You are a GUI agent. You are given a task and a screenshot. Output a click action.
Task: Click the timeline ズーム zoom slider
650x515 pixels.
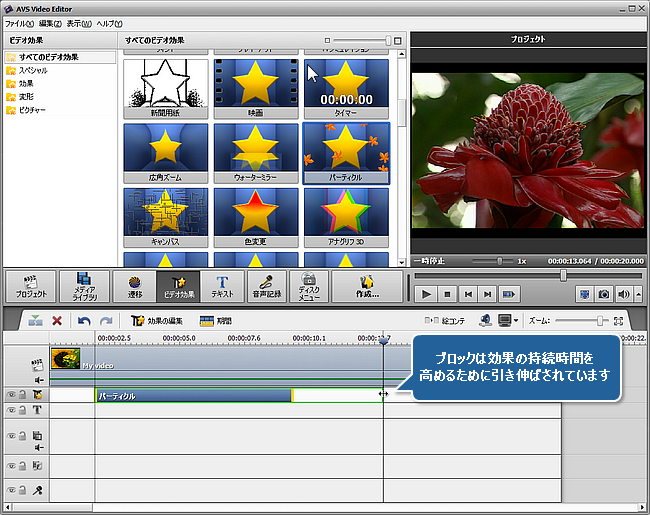(x=601, y=321)
